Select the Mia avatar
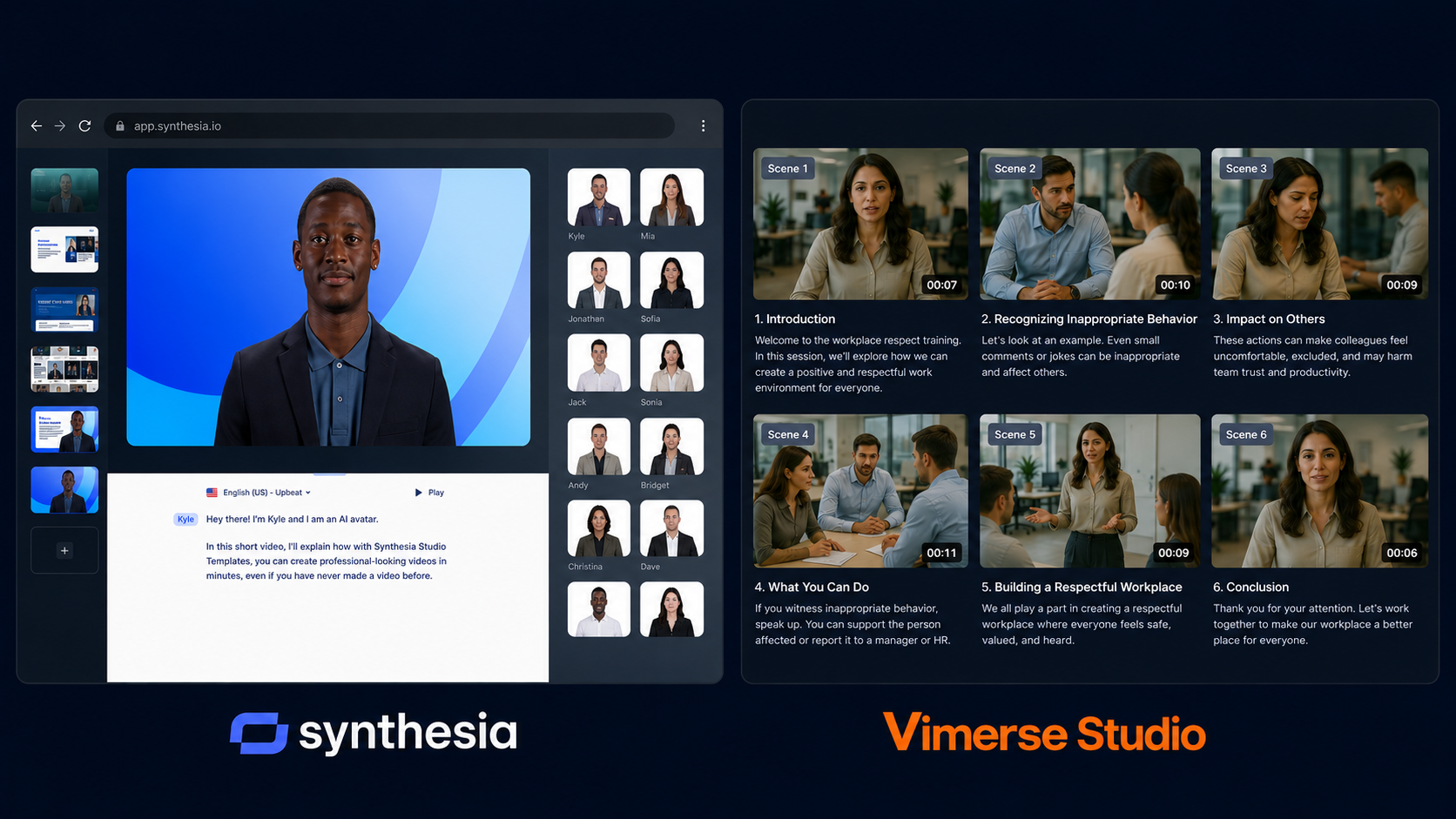 click(x=671, y=198)
